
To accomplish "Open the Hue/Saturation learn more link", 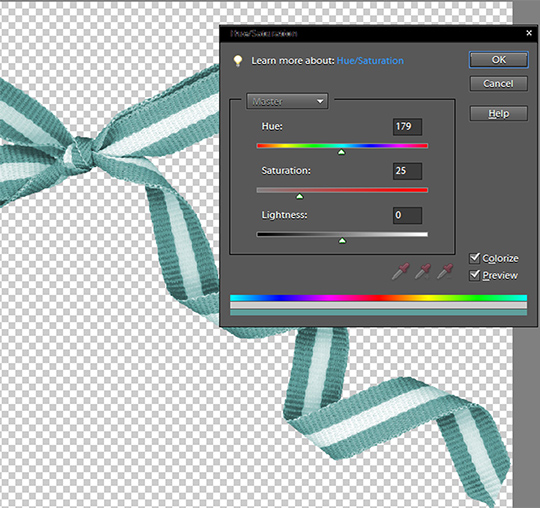I will (x=370, y=61).
